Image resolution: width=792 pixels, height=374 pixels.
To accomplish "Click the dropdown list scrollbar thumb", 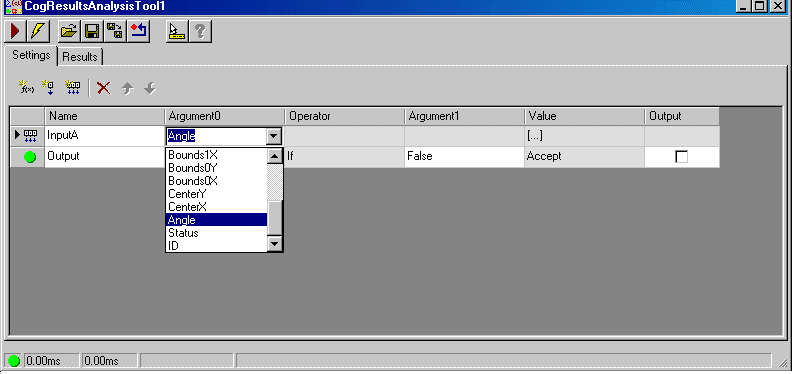I will click(x=274, y=217).
